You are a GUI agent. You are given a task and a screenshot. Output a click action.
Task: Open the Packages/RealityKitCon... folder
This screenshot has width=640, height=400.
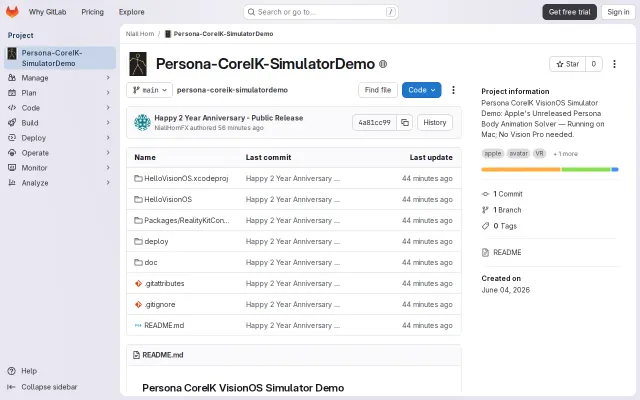tap(187, 220)
